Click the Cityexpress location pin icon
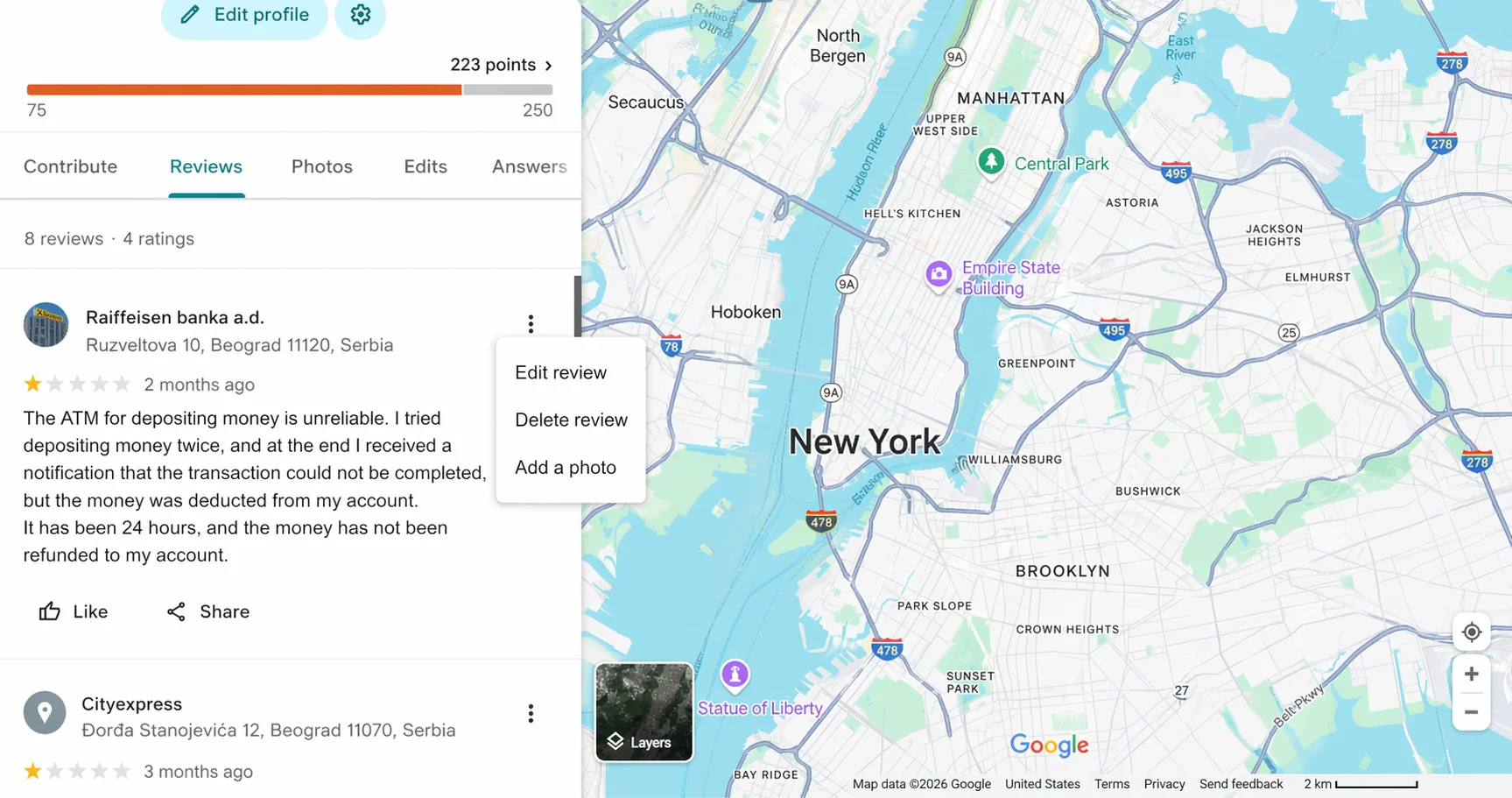The image size is (1512, 798). click(x=45, y=713)
